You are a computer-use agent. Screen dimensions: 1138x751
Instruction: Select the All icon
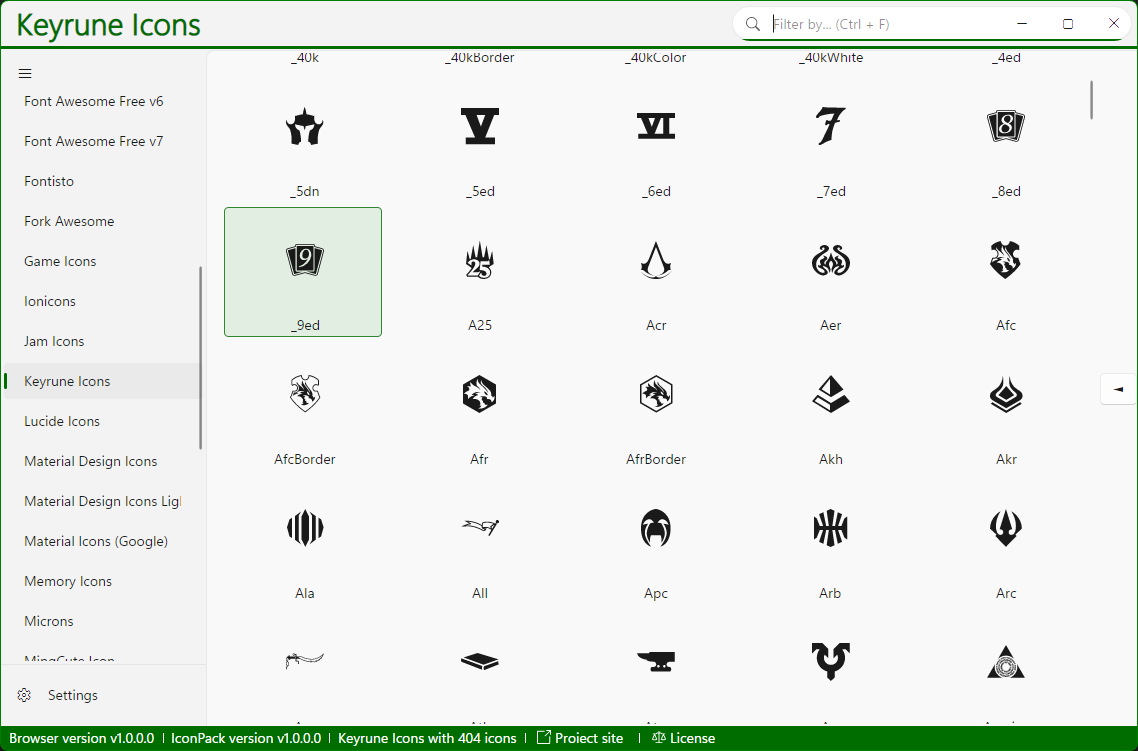pos(480,526)
